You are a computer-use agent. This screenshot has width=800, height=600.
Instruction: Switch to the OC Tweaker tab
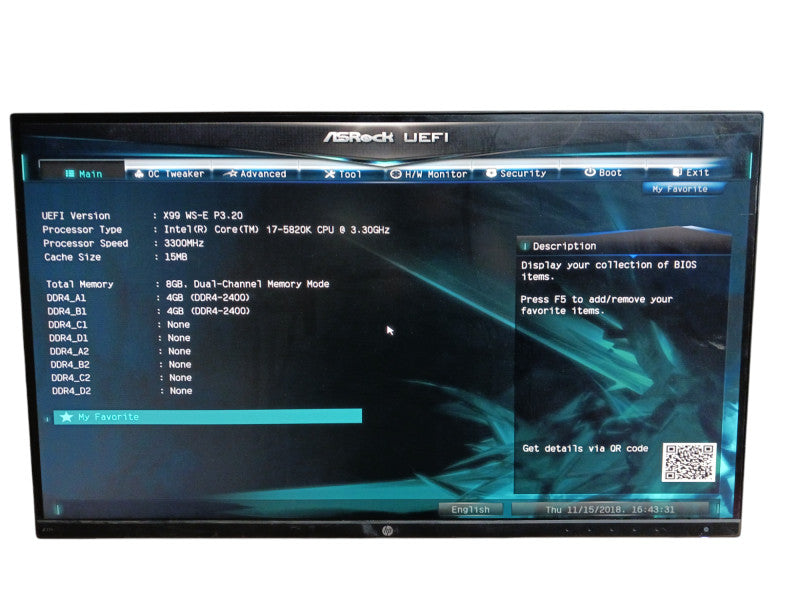point(169,174)
